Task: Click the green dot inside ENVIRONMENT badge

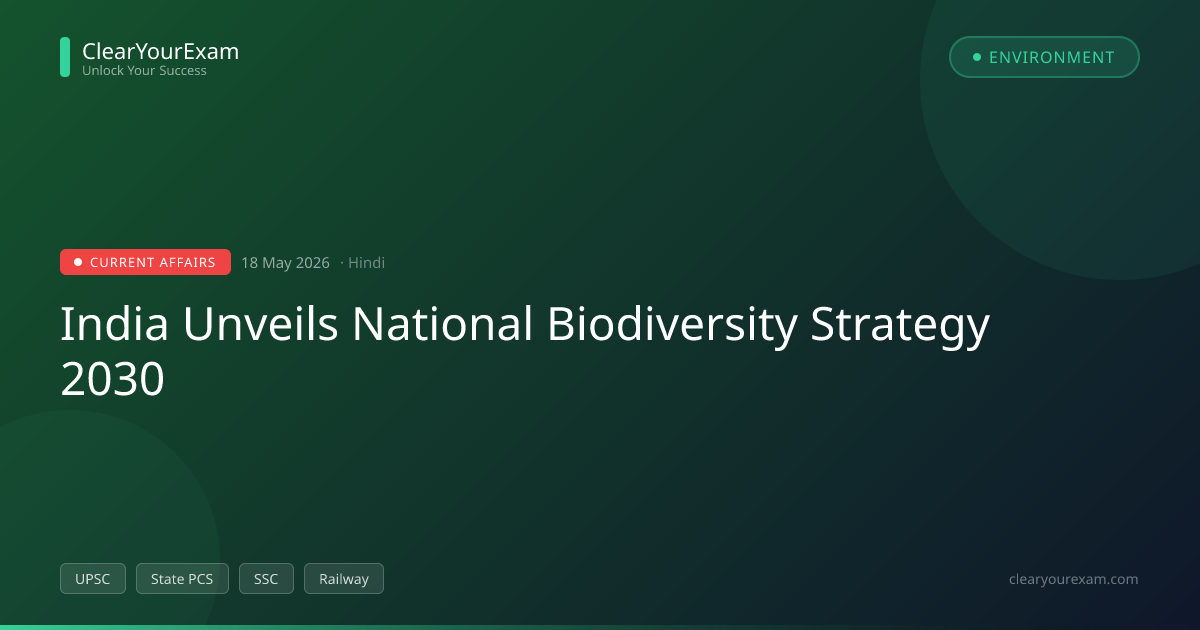Action: pyautogui.click(x=977, y=57)
